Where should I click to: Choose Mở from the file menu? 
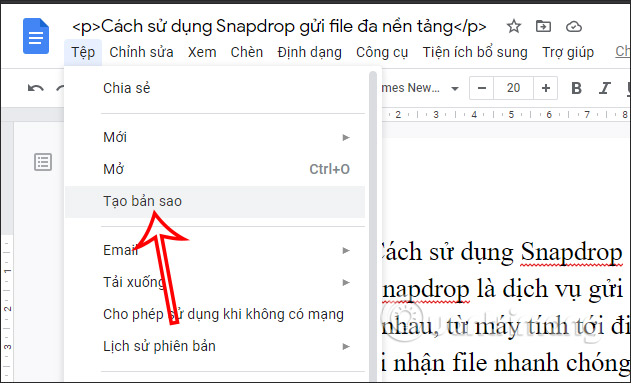[x=215, y=169]
